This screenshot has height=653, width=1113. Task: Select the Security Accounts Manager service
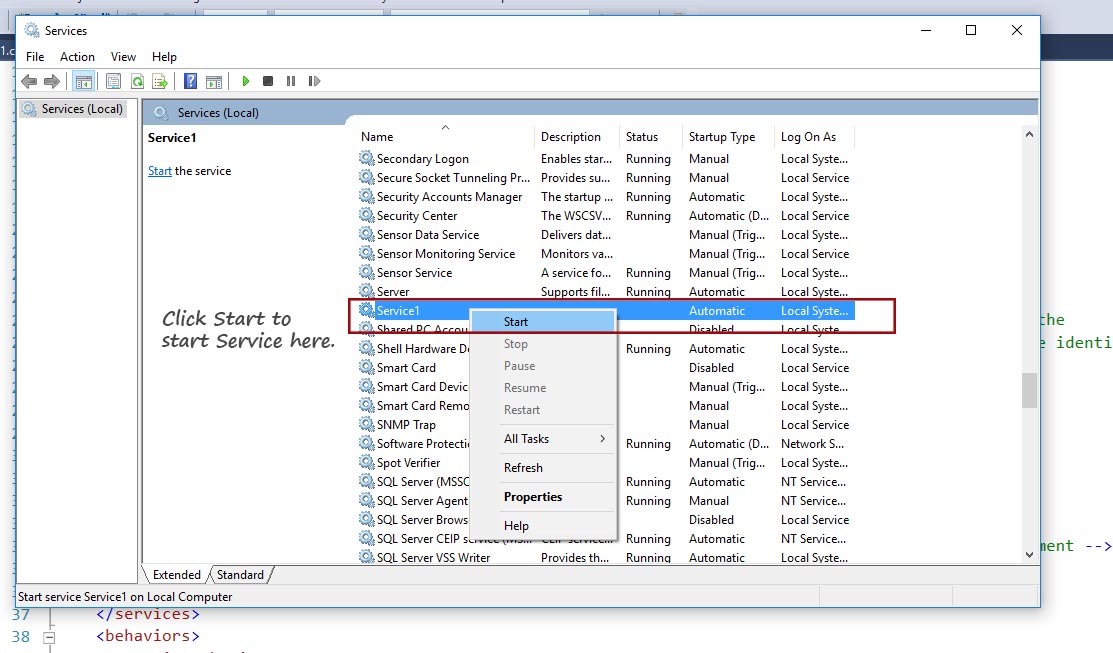click(x=605, y=197)
